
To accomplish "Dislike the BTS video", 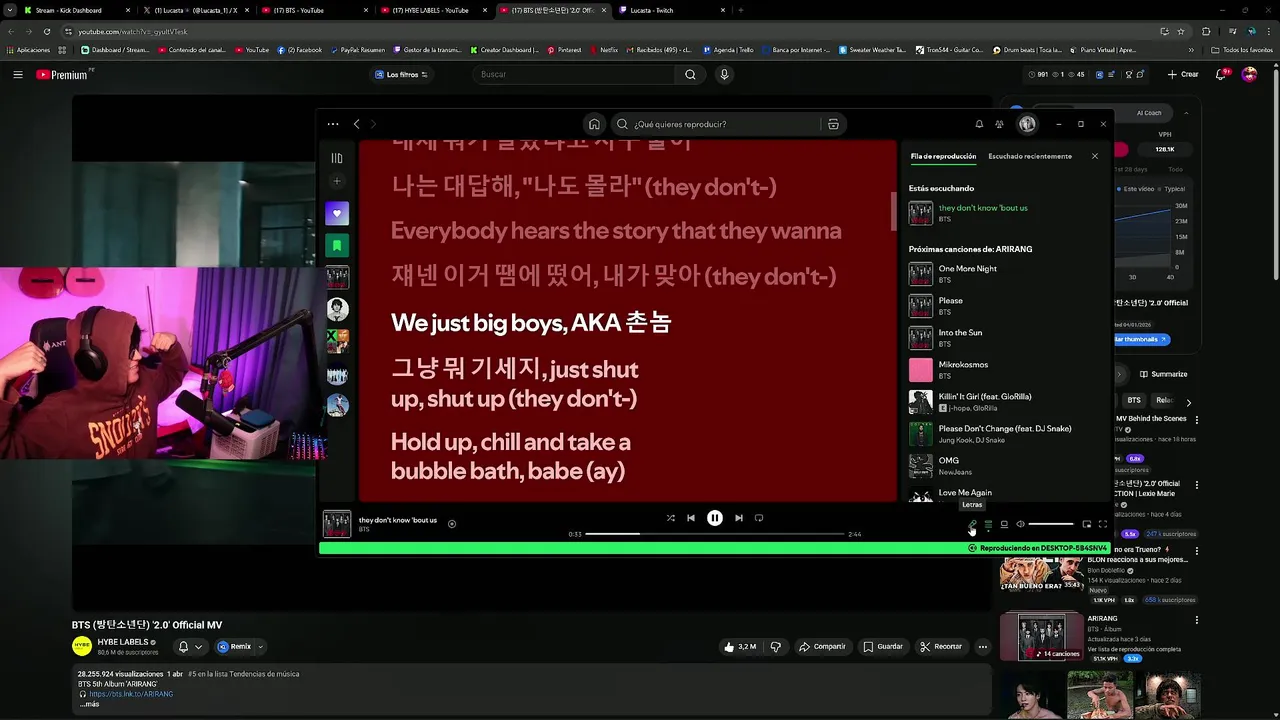I will [x=776, y=646].
